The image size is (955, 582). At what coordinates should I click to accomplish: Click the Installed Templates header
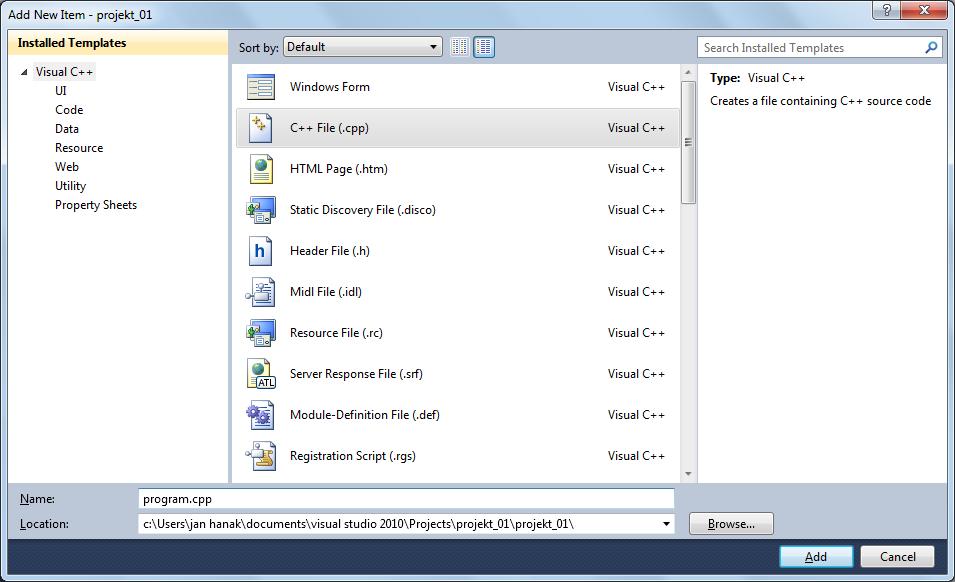pos(118,43)
